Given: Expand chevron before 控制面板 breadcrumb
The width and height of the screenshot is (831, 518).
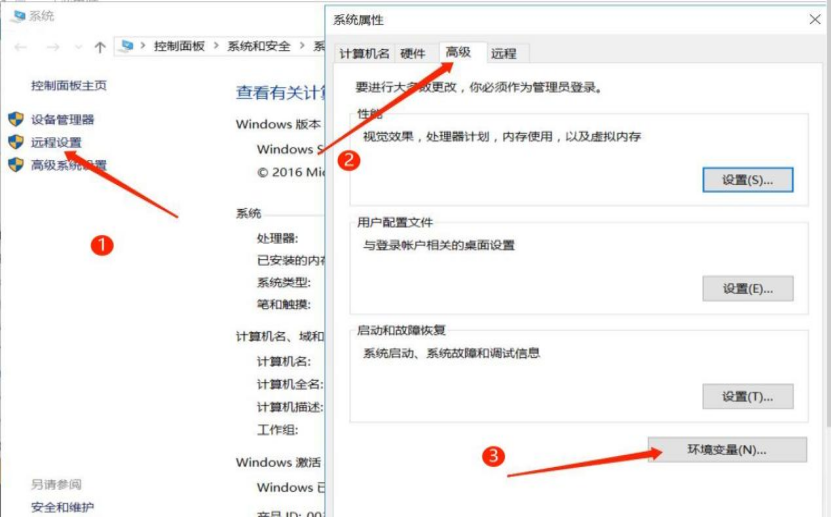Looking at the screenshot, I should coord(143,46).
